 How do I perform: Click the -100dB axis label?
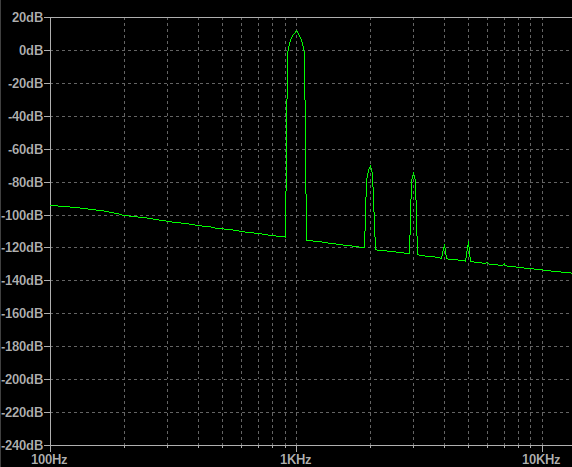click(22, 215)
